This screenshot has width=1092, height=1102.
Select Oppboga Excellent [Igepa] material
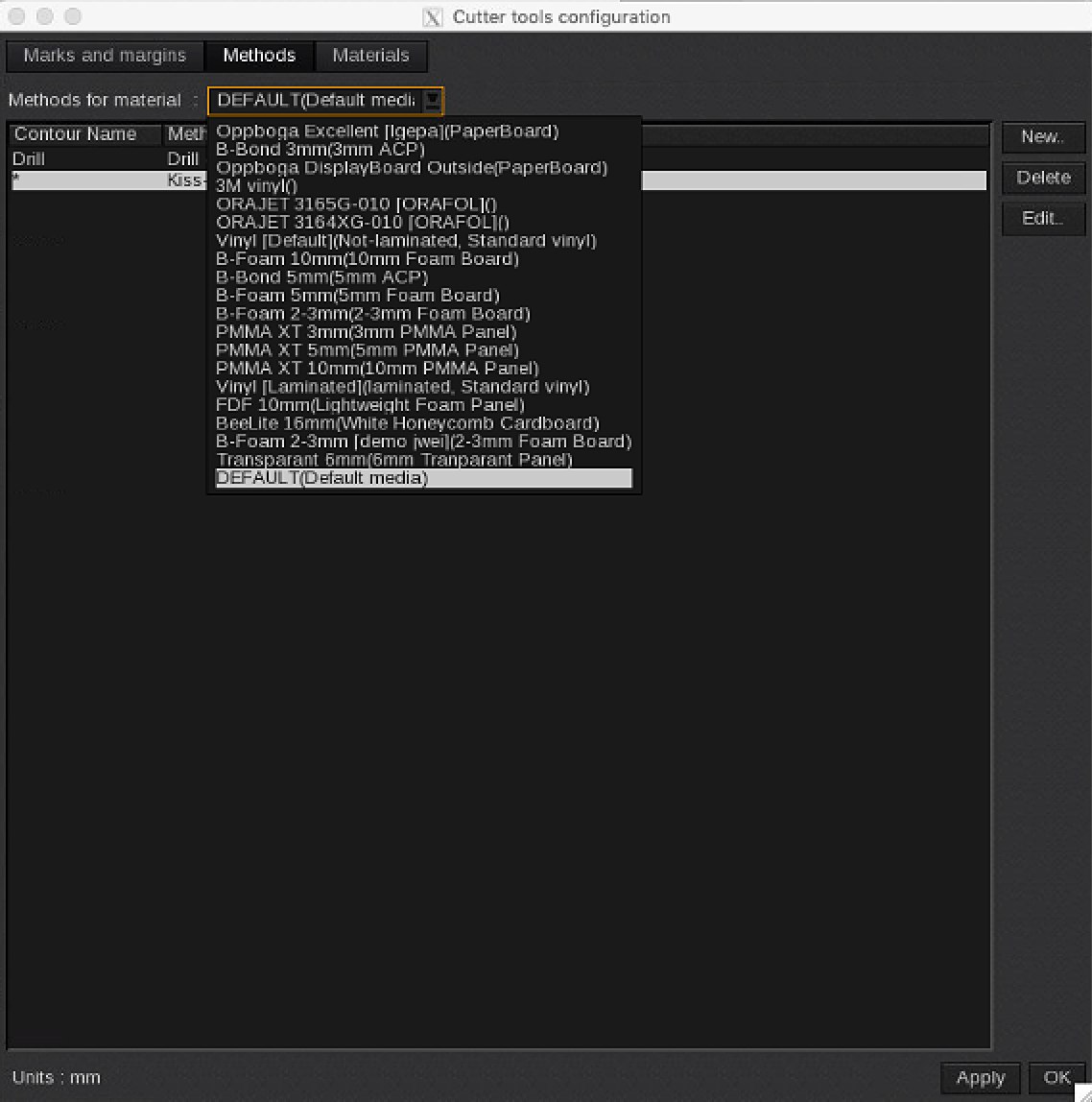387,131
